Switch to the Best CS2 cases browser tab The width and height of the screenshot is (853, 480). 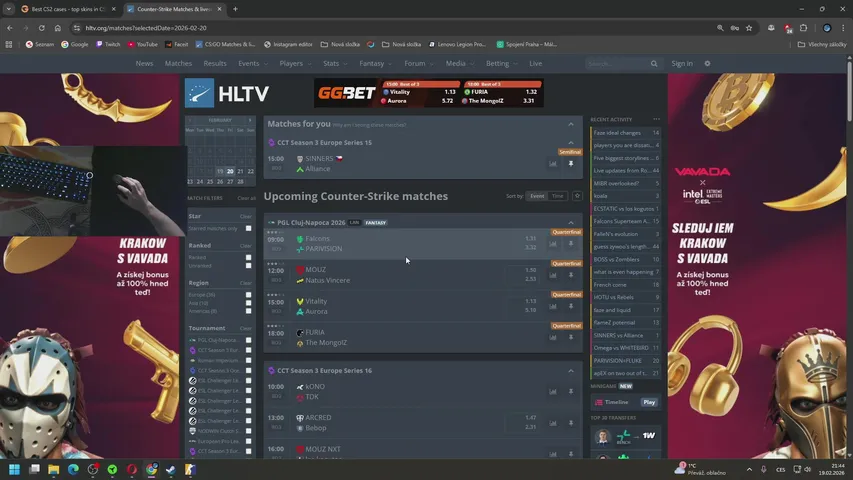[x=67, y=9]
